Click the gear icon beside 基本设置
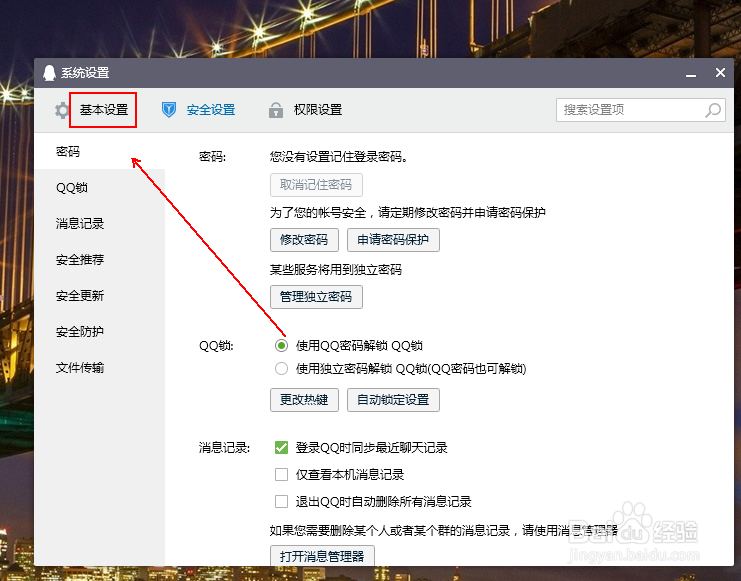 [61, 110]
